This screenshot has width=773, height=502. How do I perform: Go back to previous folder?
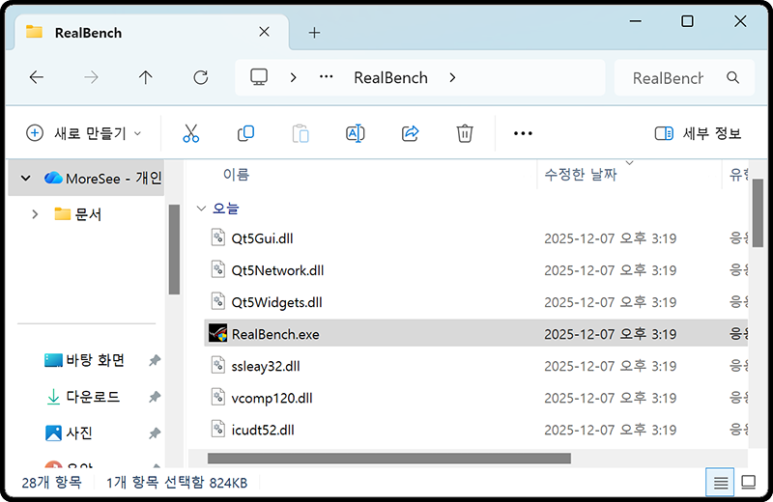tap(36, 77)
